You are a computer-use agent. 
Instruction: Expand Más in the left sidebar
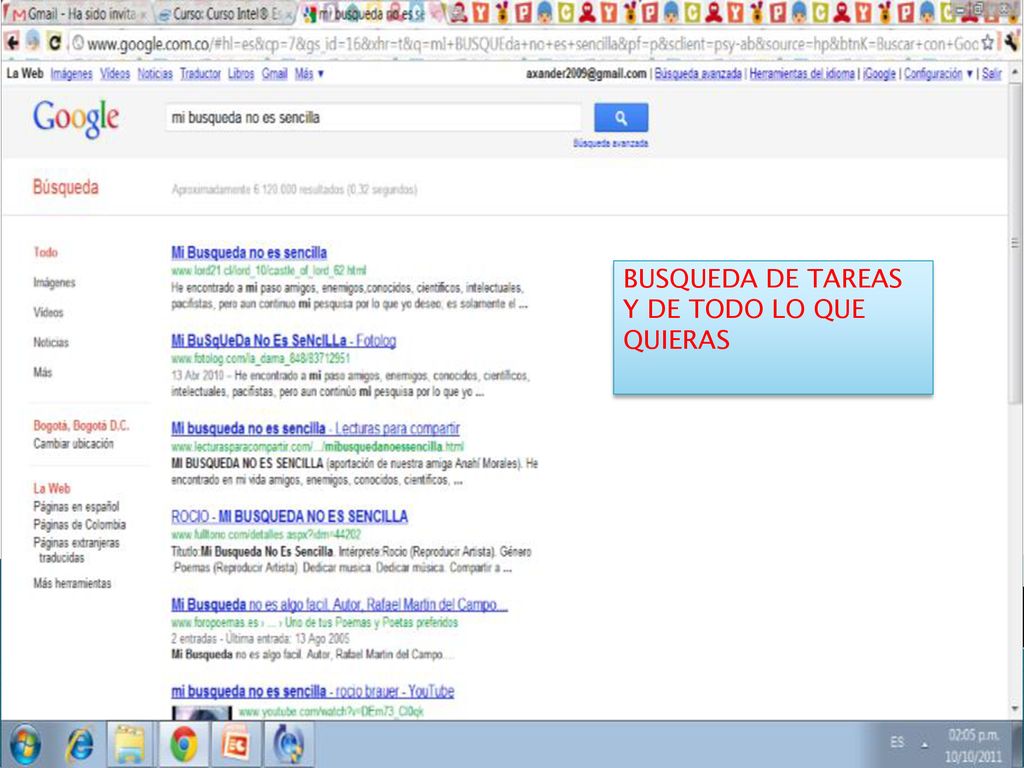[x=42, y=372]
